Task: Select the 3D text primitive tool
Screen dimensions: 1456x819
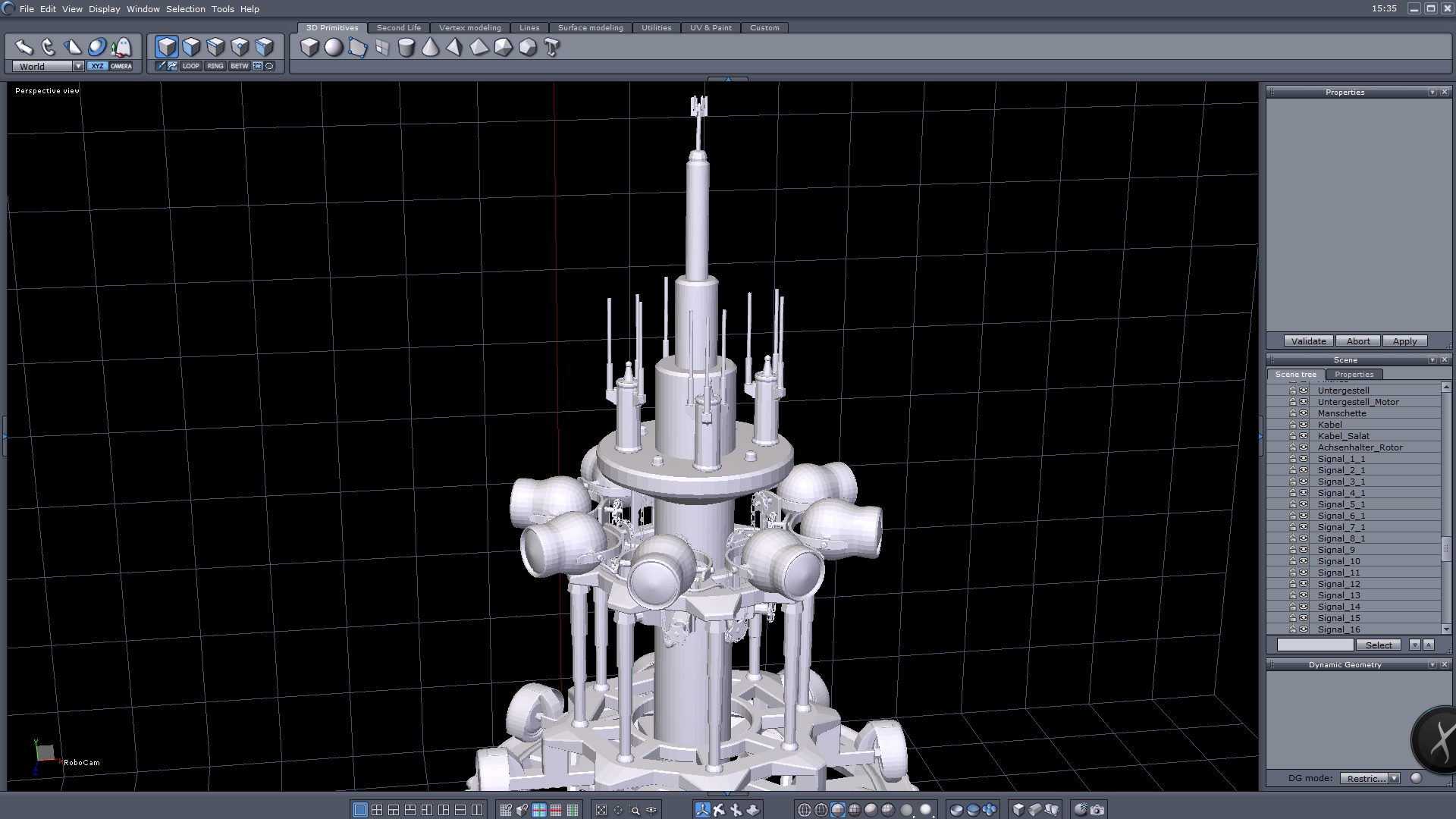Action: [552, 48]
